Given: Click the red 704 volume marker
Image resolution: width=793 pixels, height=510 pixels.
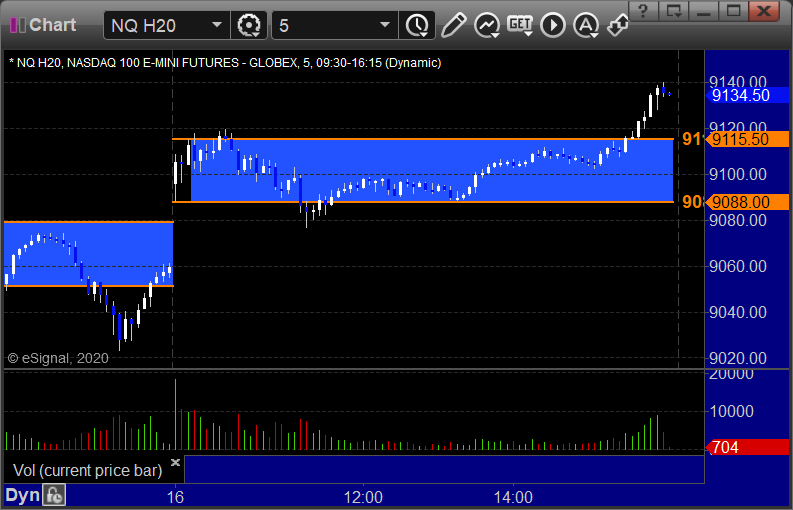Looking at the screenshot, I should coord(747,447).
